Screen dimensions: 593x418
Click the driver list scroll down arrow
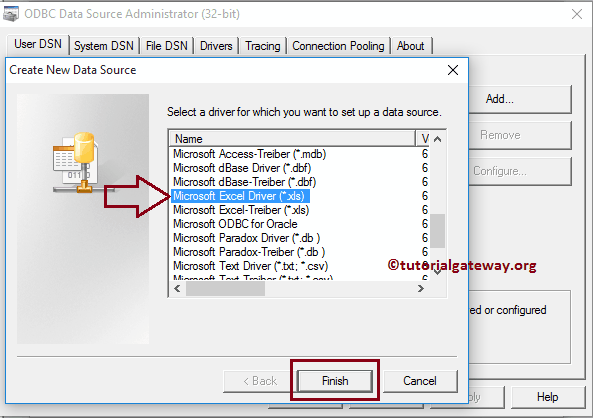click(x=438, y=272)
